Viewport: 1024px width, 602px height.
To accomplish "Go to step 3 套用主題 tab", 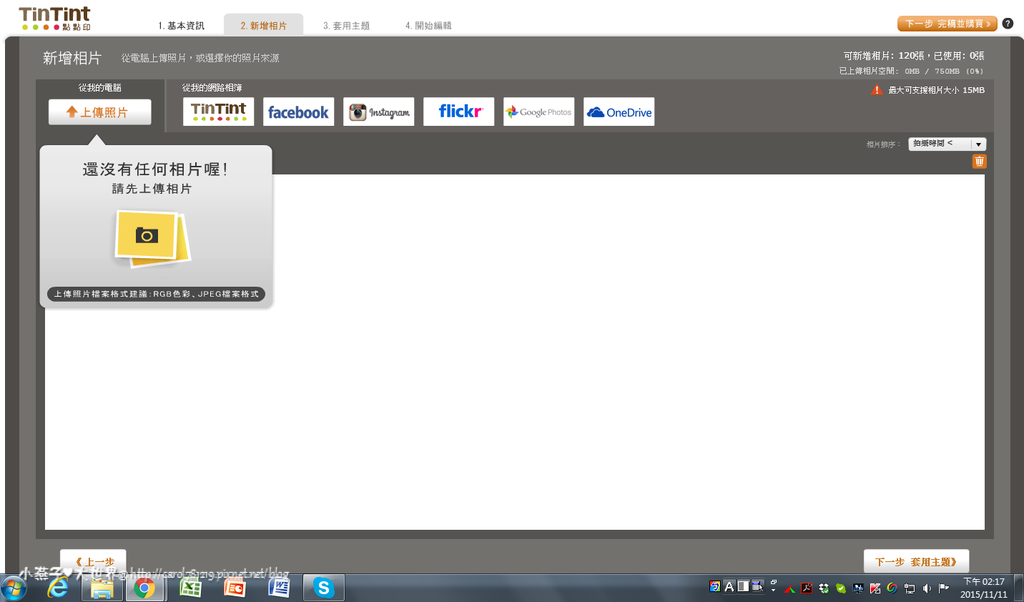I will (x=346, y=25).
